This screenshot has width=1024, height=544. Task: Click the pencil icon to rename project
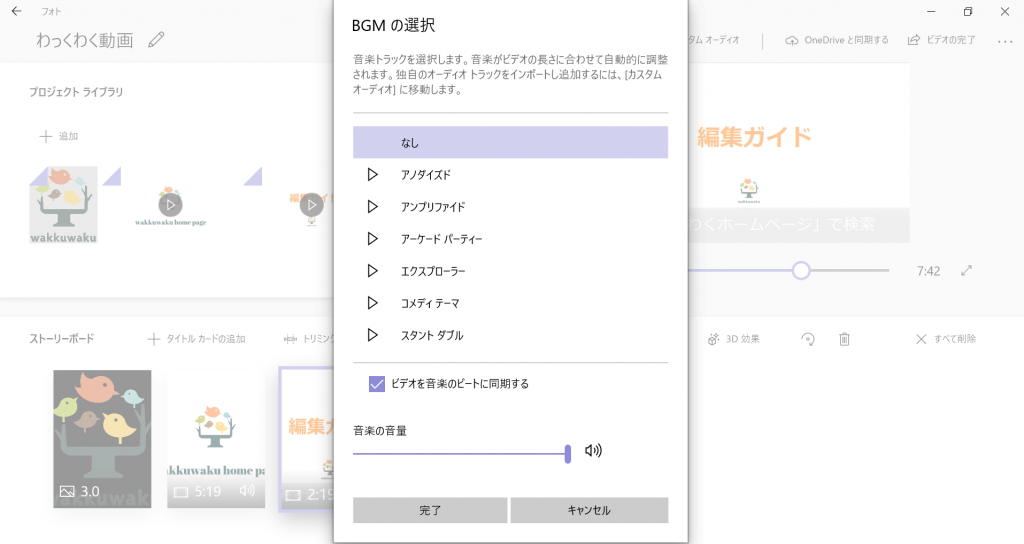click(x=156, y=40)
